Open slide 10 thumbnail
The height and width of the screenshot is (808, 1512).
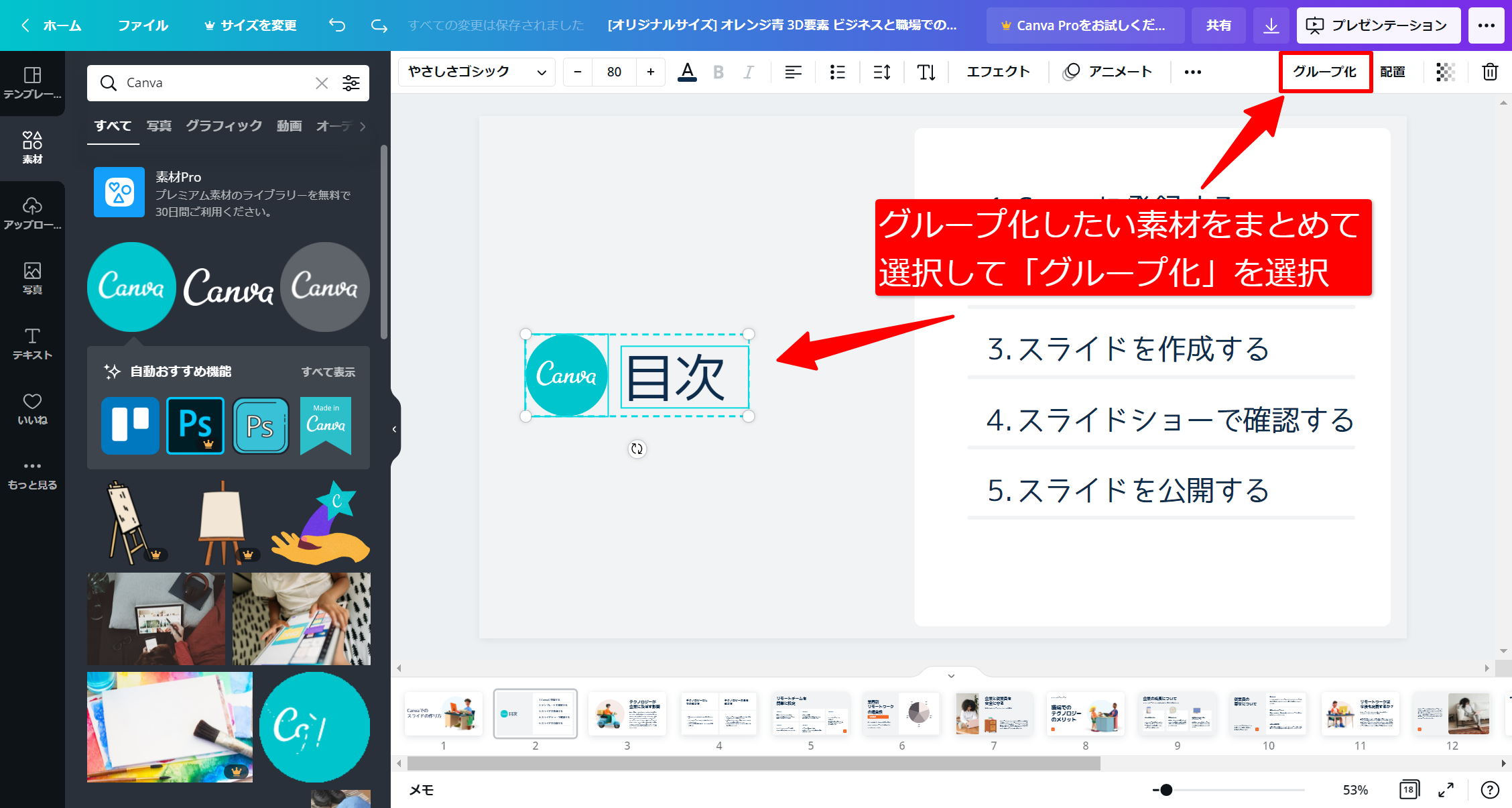pos(1268,714)
